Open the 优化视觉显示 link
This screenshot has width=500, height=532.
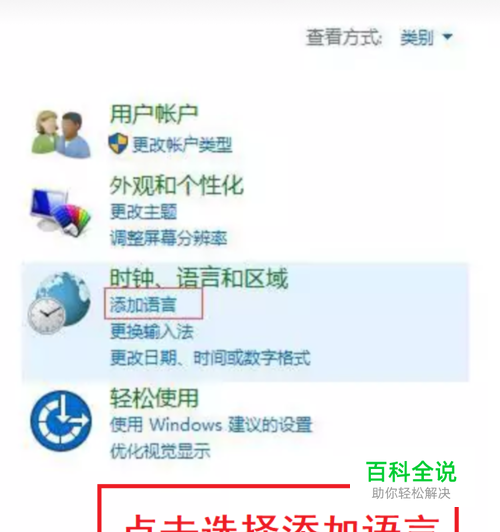pyautogui.click(x=160, y=451)
